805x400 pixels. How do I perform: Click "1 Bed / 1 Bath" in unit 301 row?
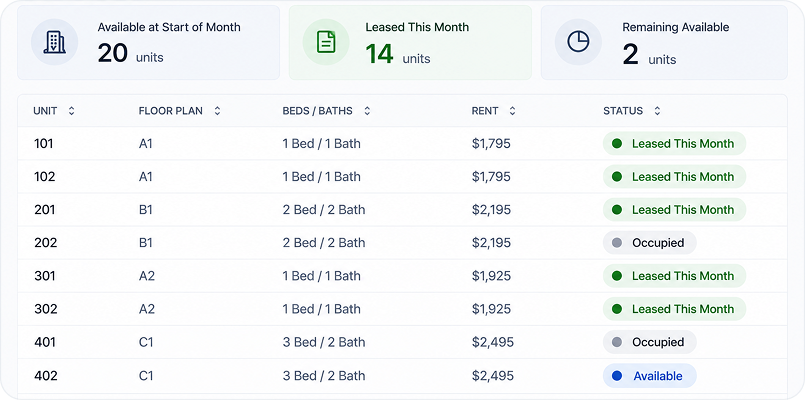[321, 276]
